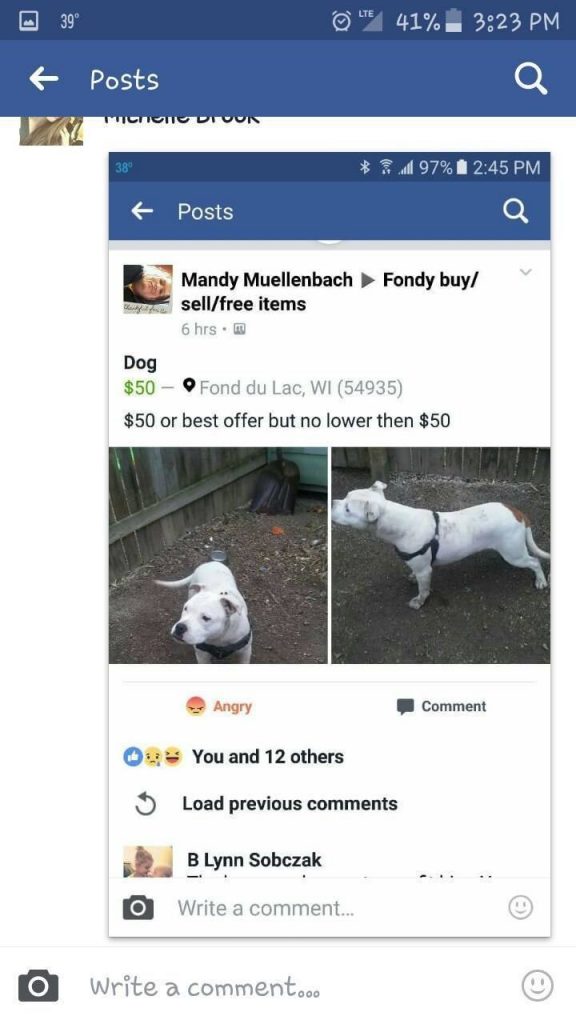Tap the Comment button under the post
576x1024 pixels.
click(x=441, y=706)
